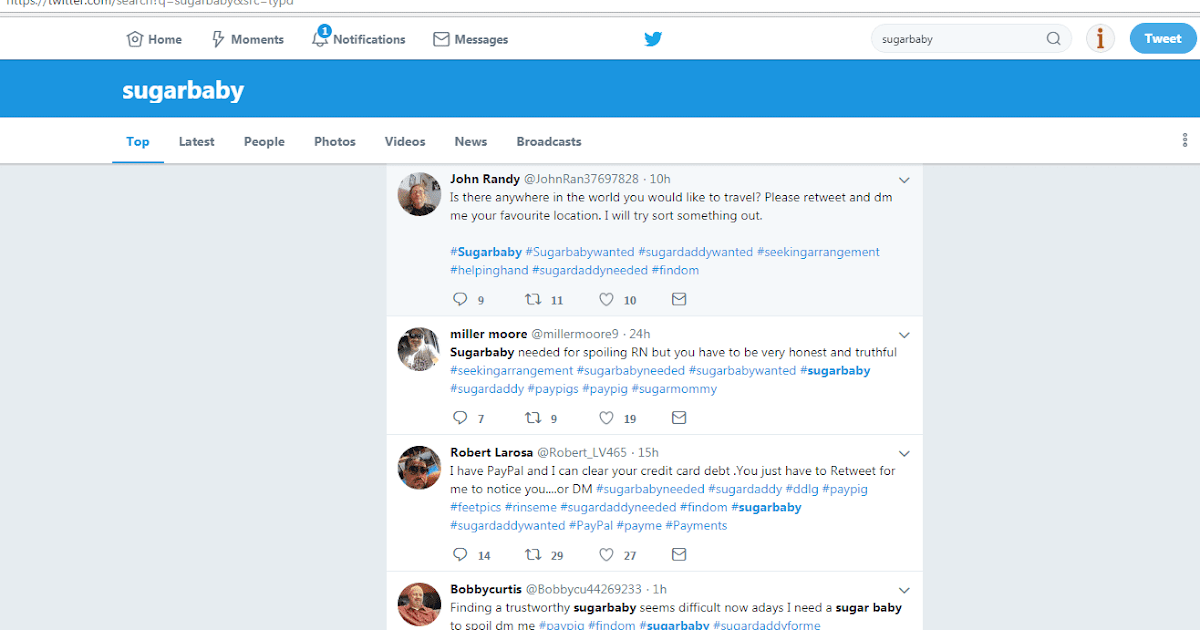Open John Randy's profile picture
Image resolution: width=1200 pixels, height=630 pixels.
[419, 194]
